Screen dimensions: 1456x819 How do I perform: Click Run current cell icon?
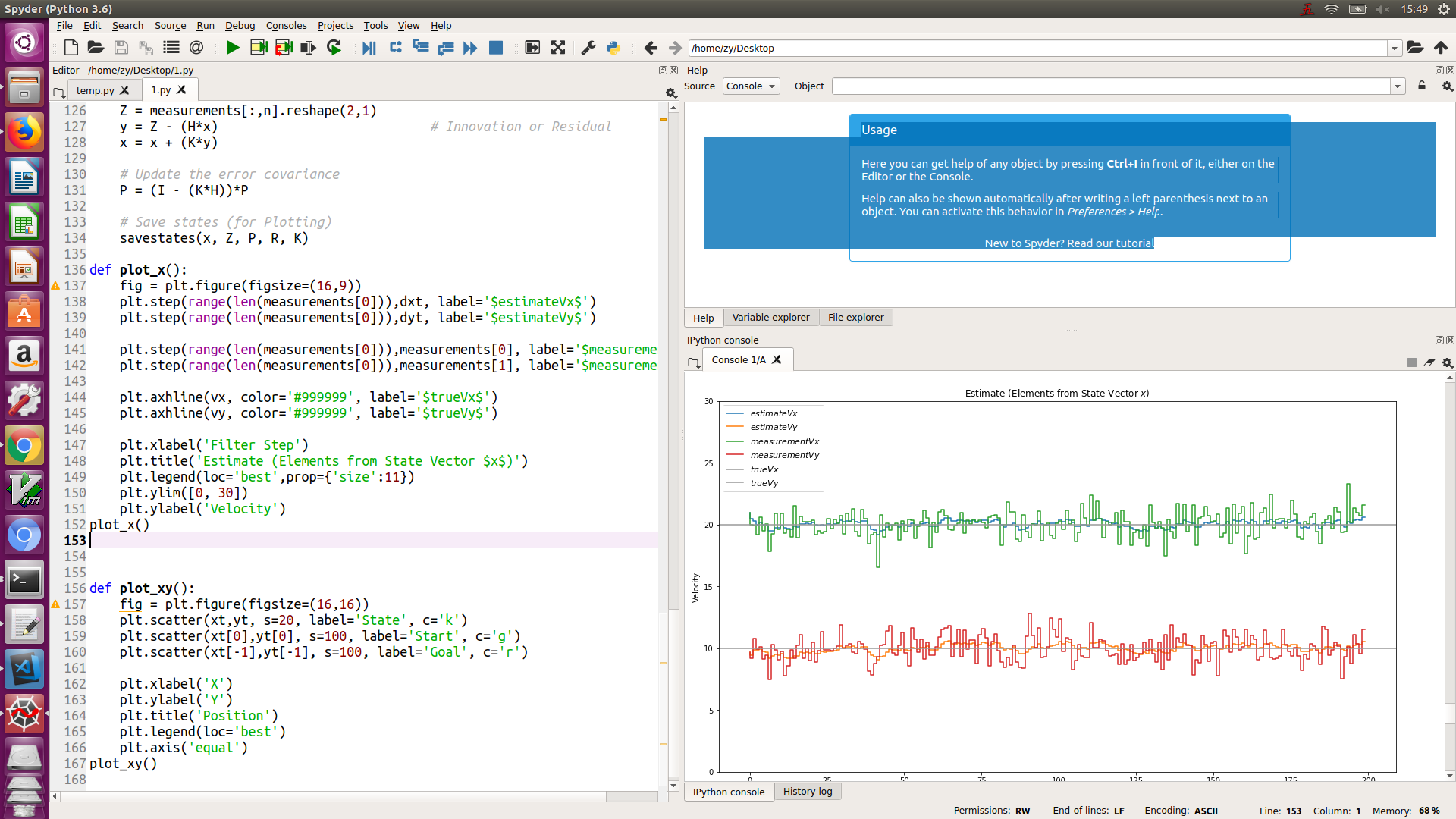(x=259, y=48)
